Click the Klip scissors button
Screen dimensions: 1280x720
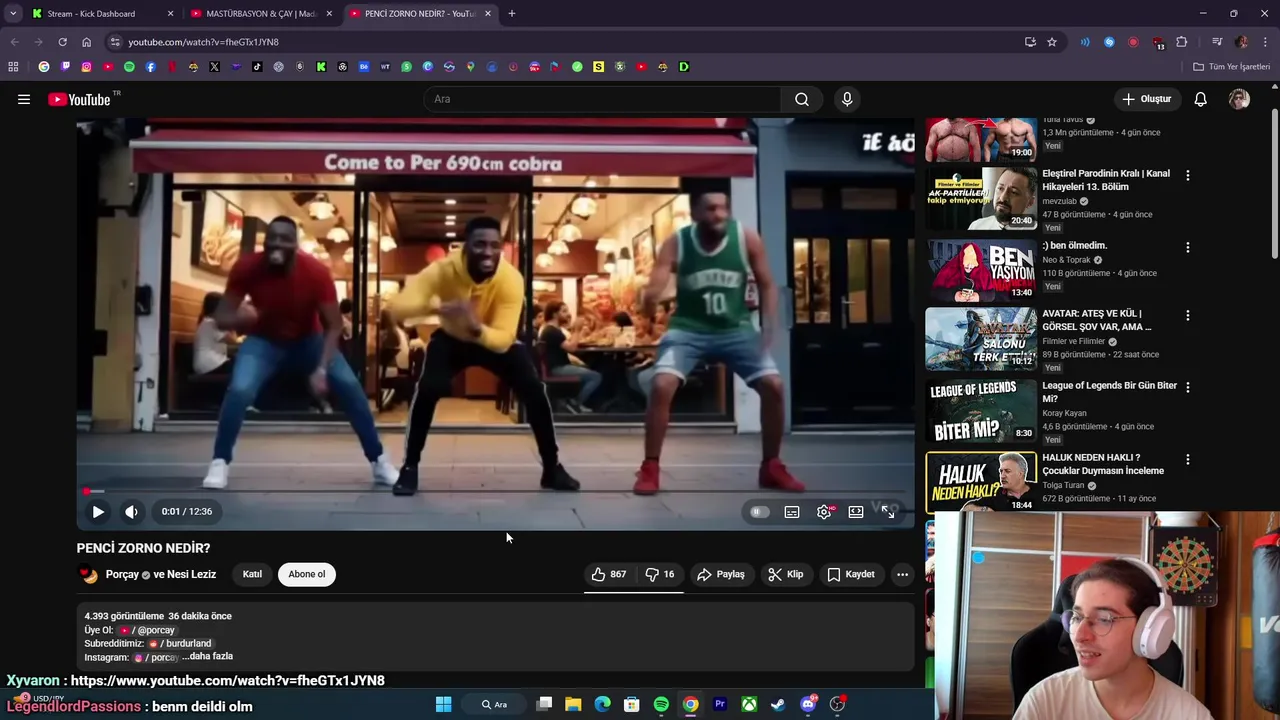786,574
